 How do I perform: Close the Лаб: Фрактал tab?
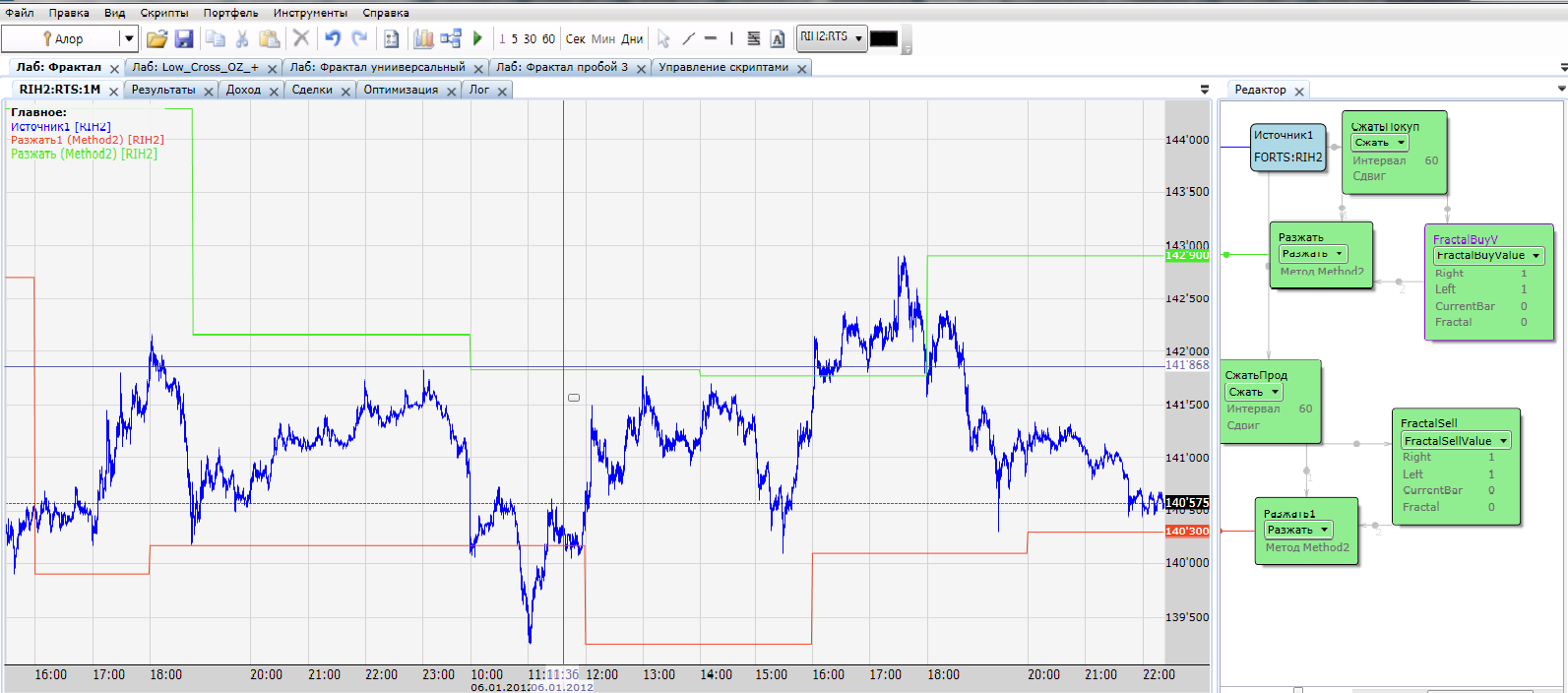click(114, 69)
